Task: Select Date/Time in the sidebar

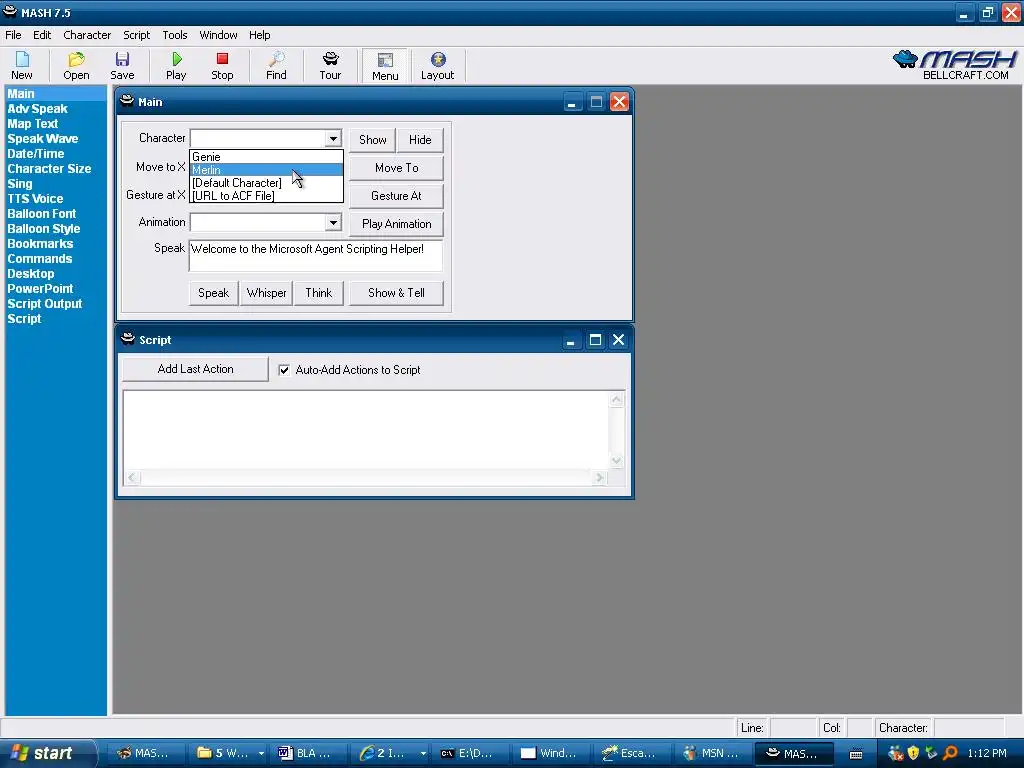Action: click(x=36, y=154)
